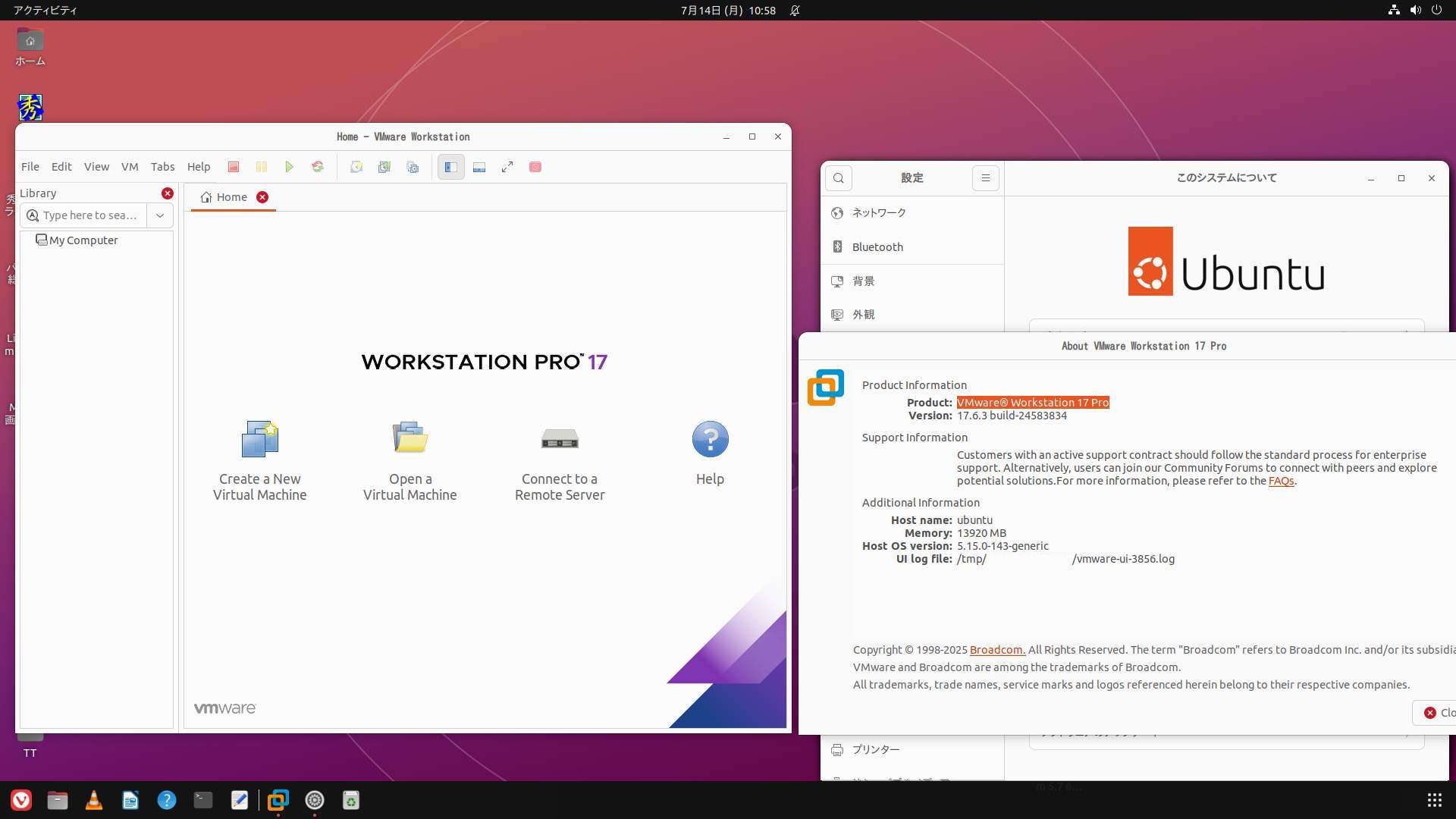Open LibreOffice Writer from the dock

pyautogui.click(x=130, y=800)
